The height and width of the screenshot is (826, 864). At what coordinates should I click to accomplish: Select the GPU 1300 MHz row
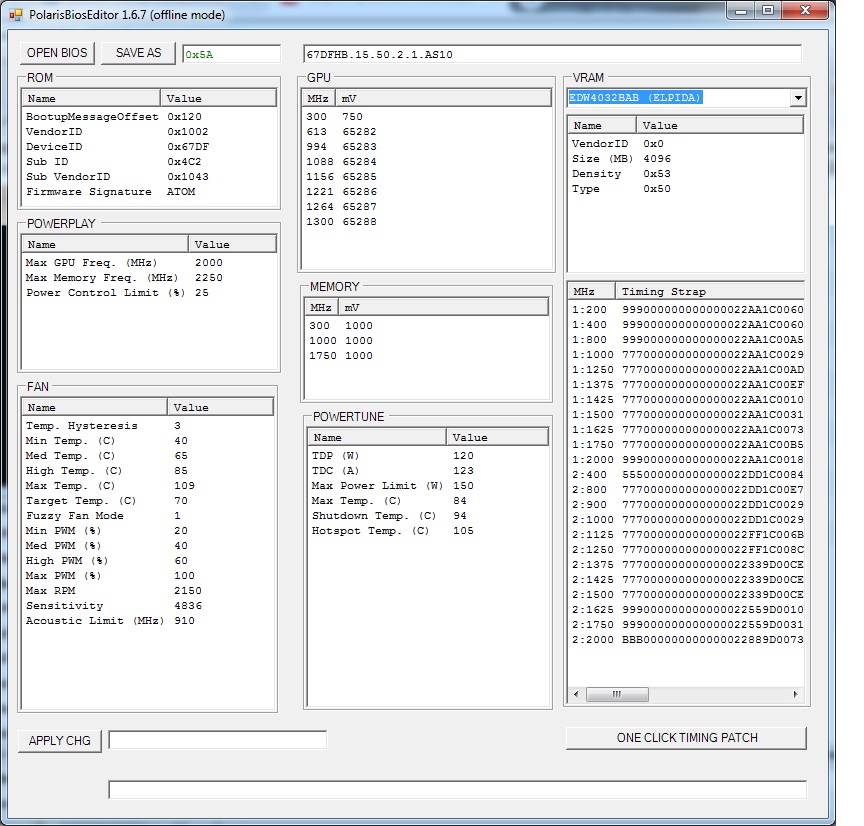[x=426, y=222]
